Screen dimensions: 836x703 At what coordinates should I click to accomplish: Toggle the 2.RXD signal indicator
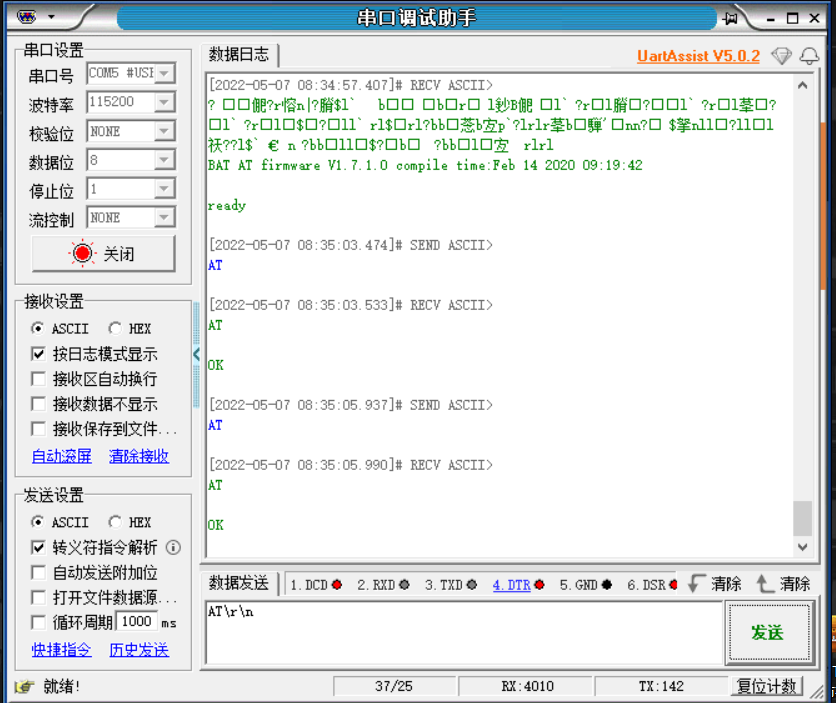404,585
